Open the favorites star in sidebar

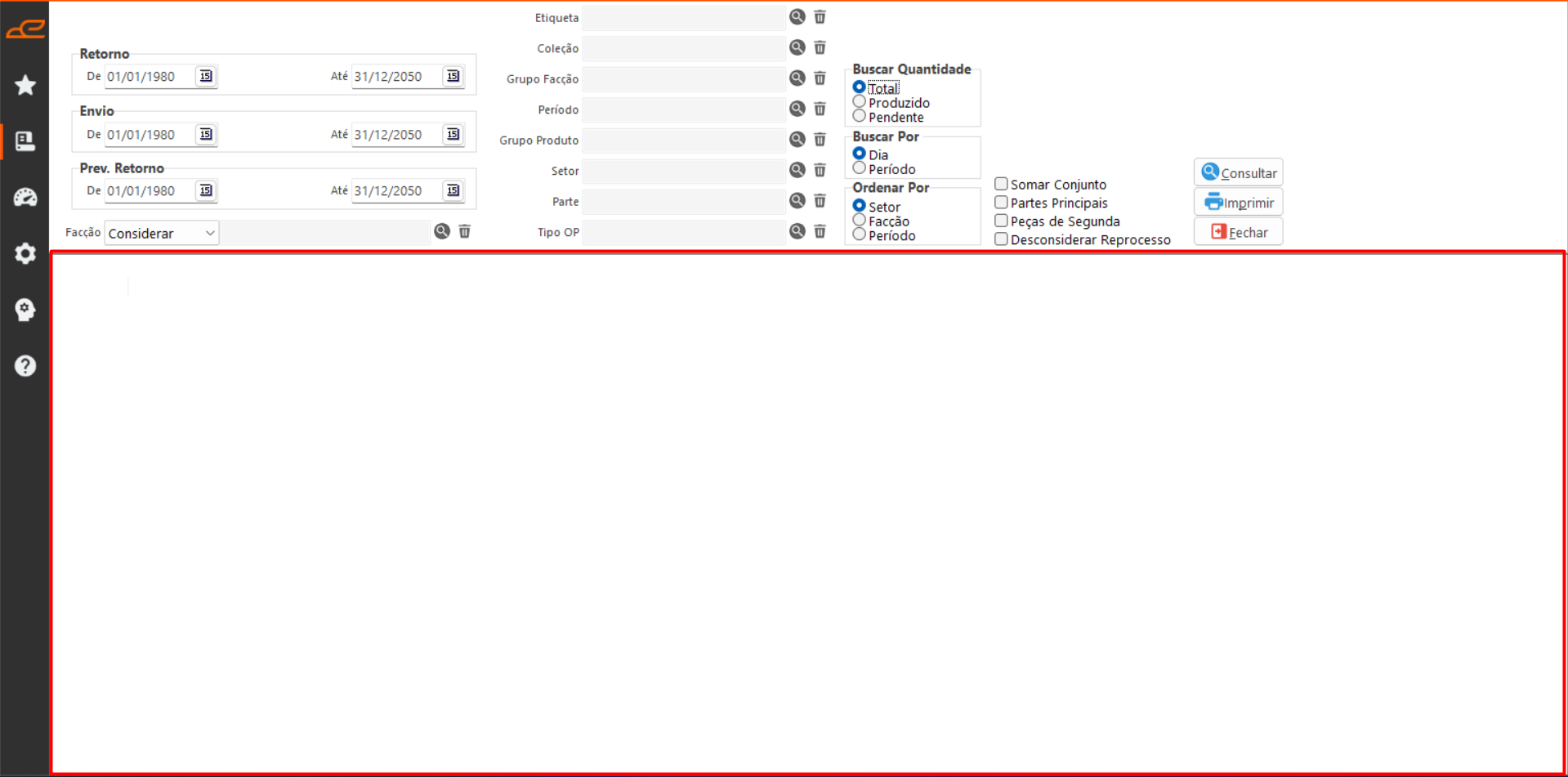pos(25,85)
